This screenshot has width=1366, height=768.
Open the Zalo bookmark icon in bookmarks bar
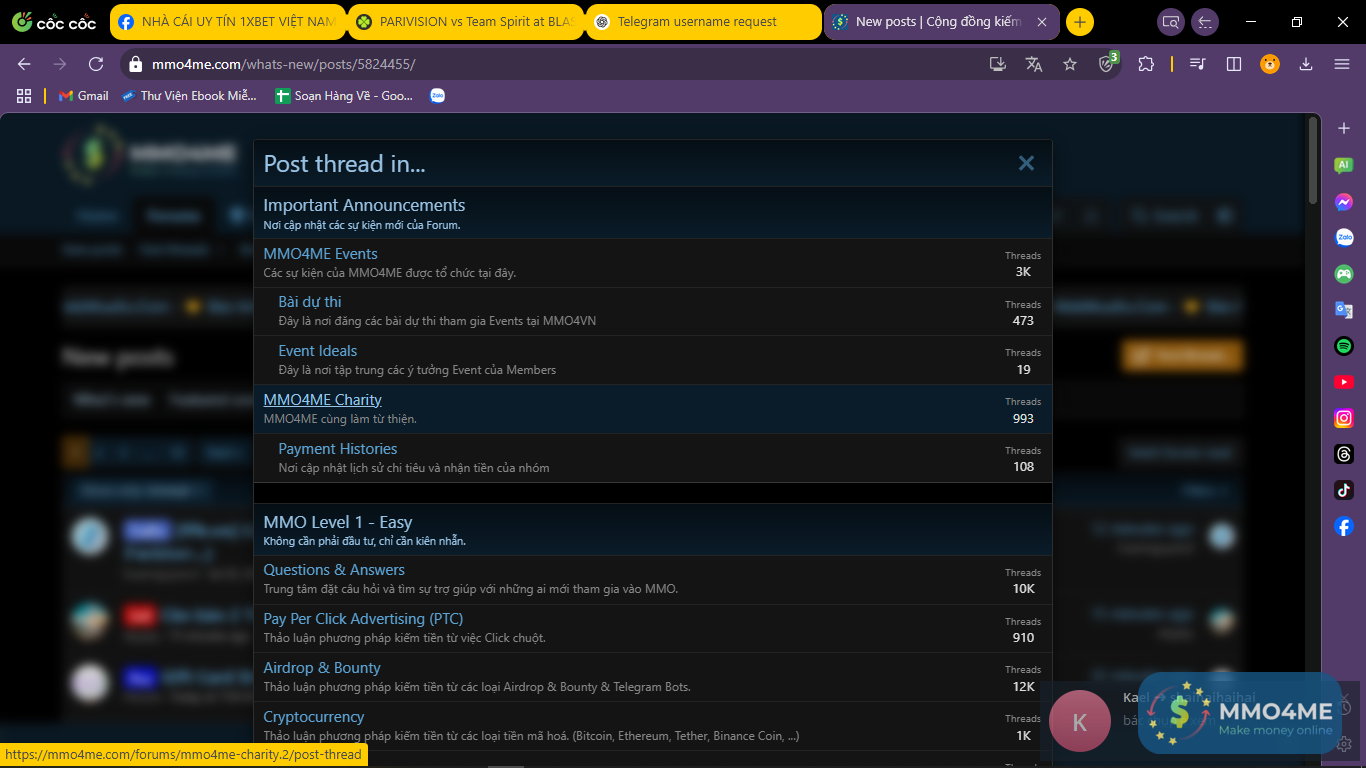click(x=437, y=96)
